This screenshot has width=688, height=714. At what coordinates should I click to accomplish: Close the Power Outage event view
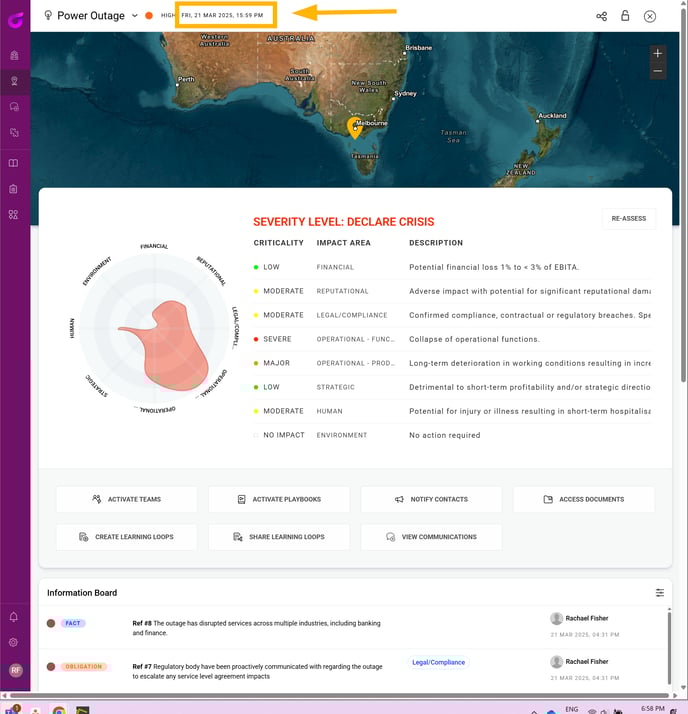[650, 16]
